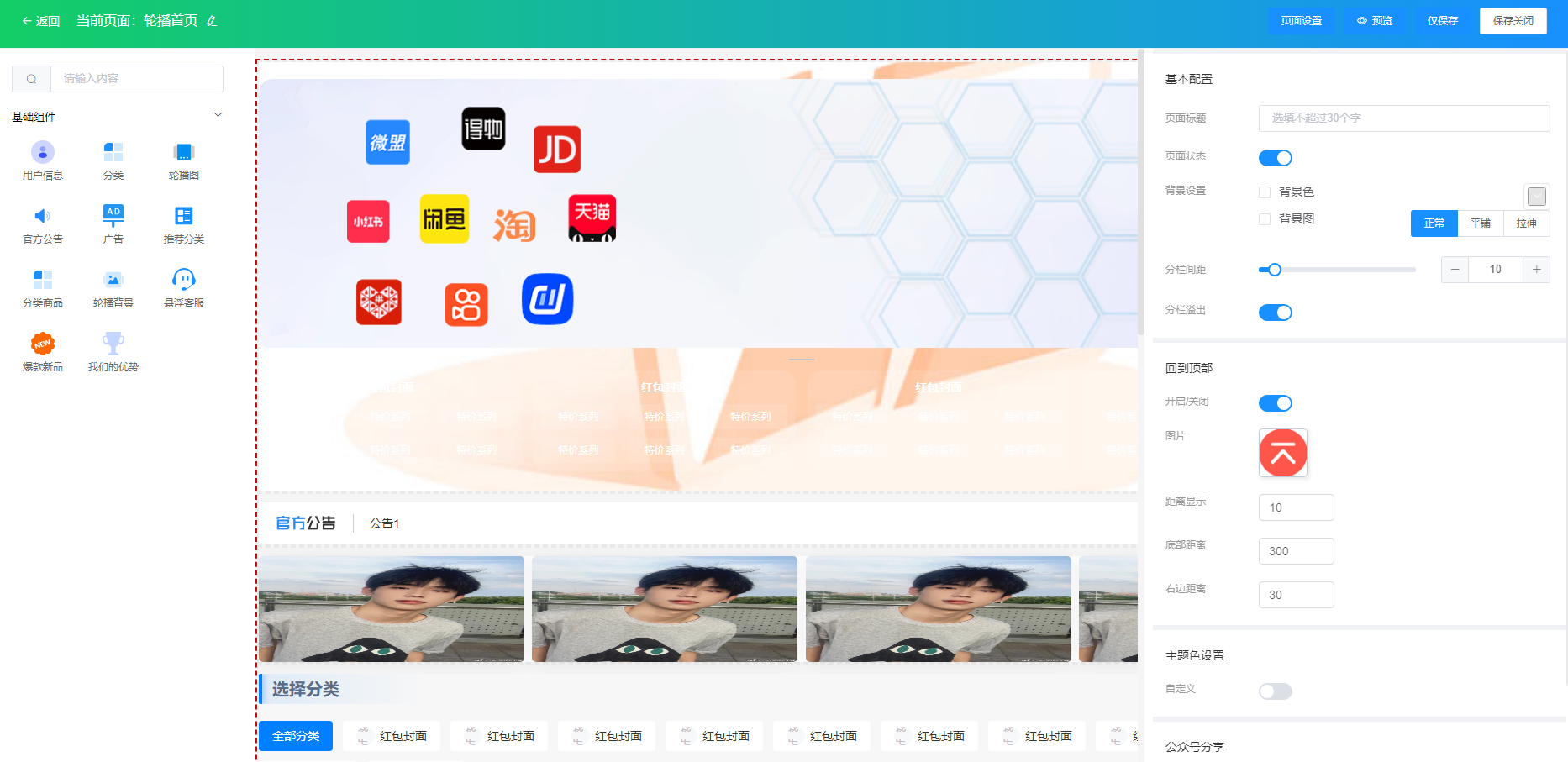1568x762 pixels.
Task: Click the 保存关闭 button
Action: [1513, 21]
